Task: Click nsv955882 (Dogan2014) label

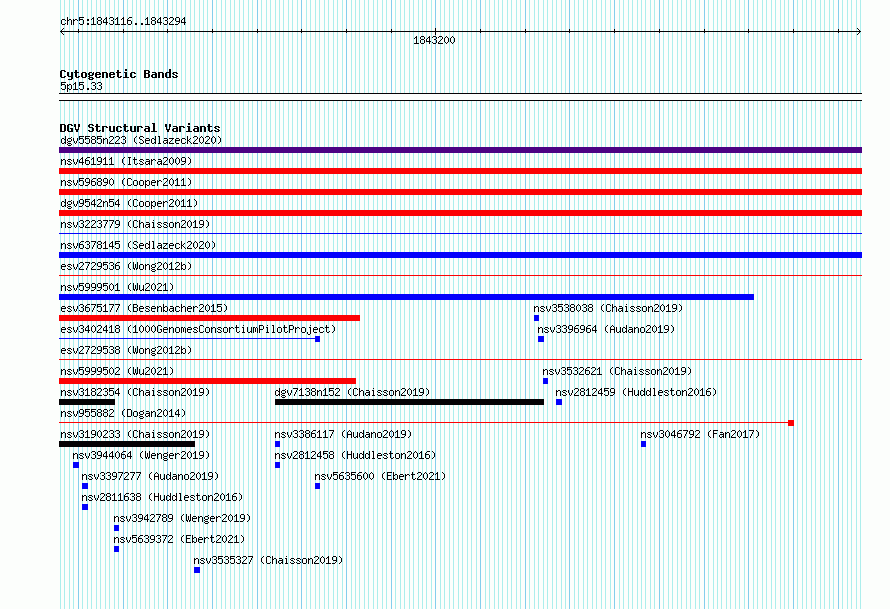Action: tap(123, 413)
